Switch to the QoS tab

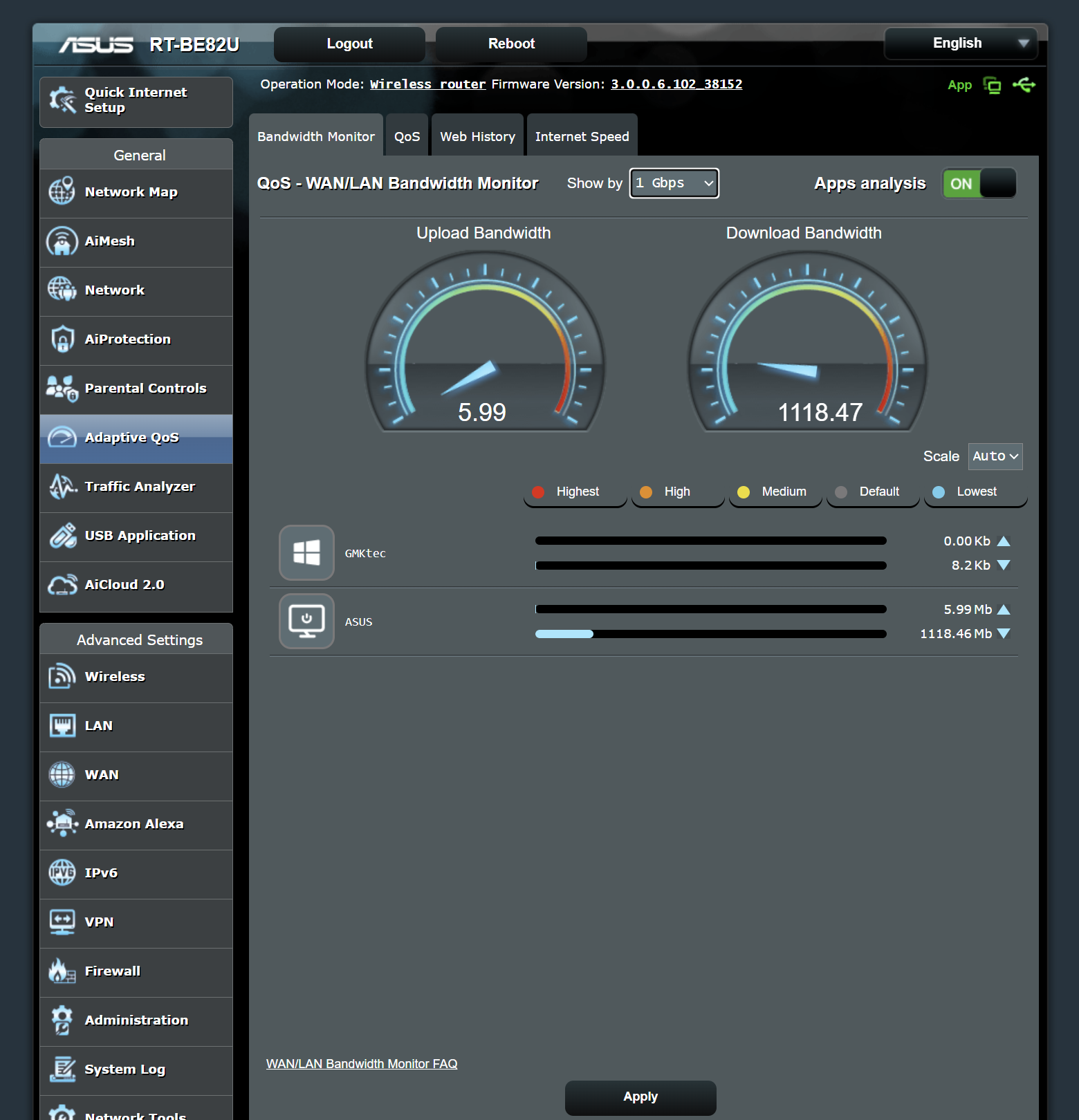coord(407,136)
